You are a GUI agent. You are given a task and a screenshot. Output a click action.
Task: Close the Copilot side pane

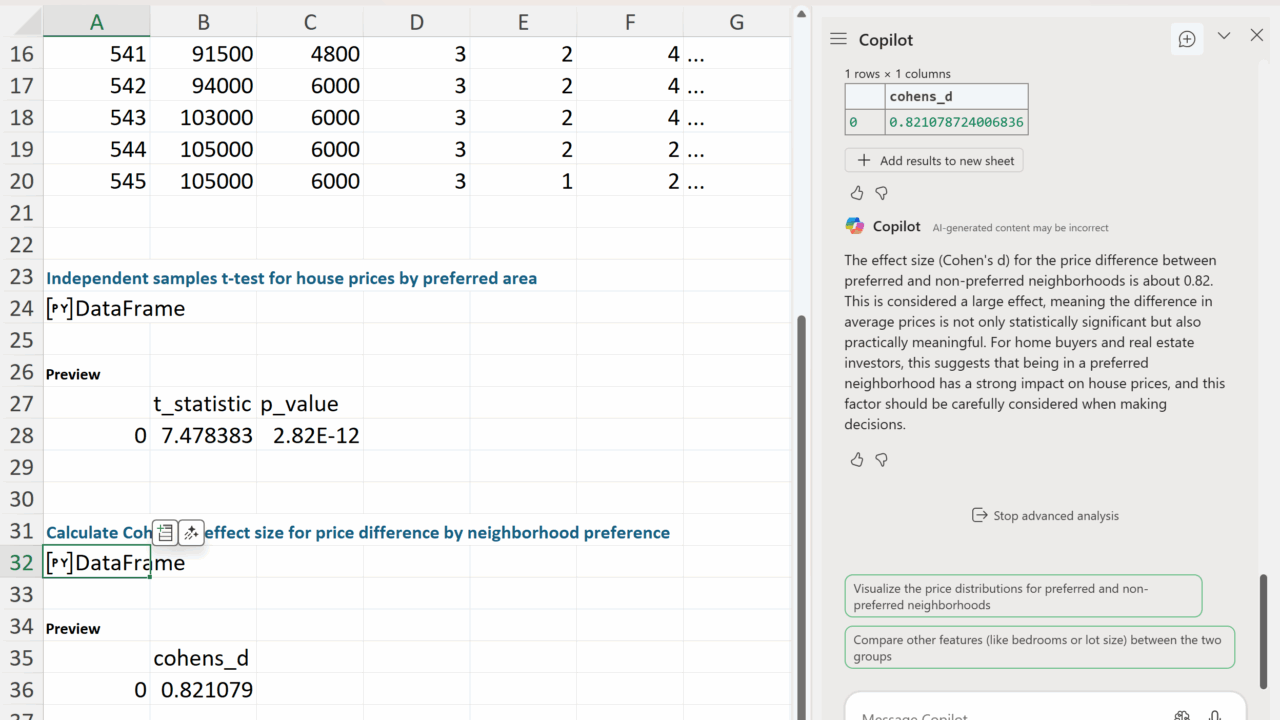[x=1257, y=36]
